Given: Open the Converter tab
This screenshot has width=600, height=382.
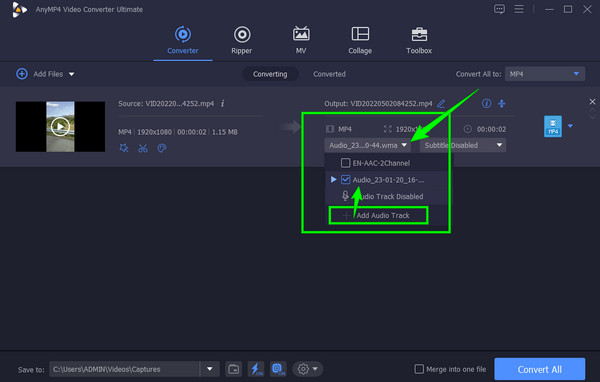Looking at the screenshot, I should pos(183,40).
